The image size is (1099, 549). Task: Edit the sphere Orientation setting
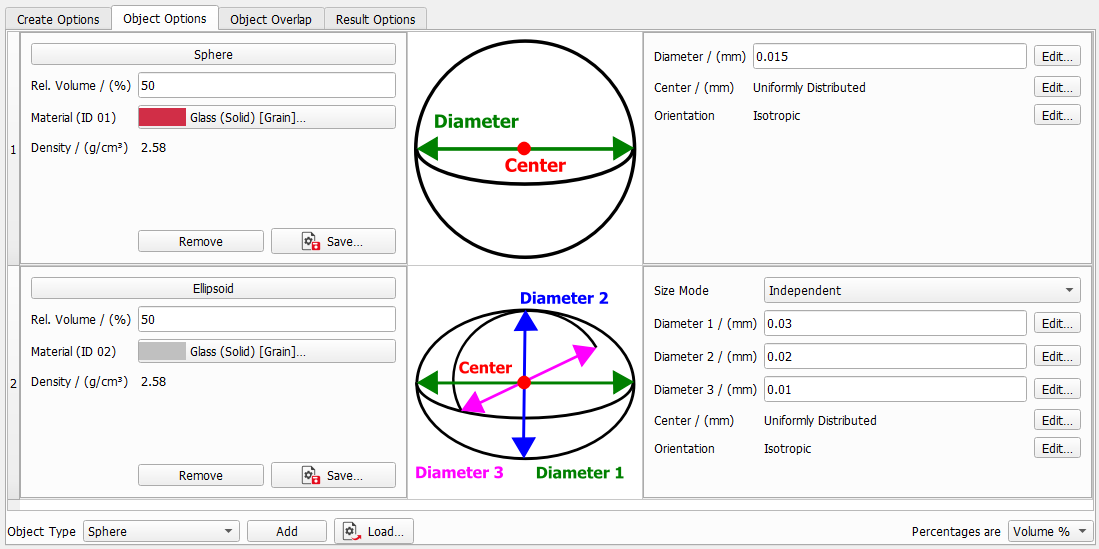pos(1058,115)
